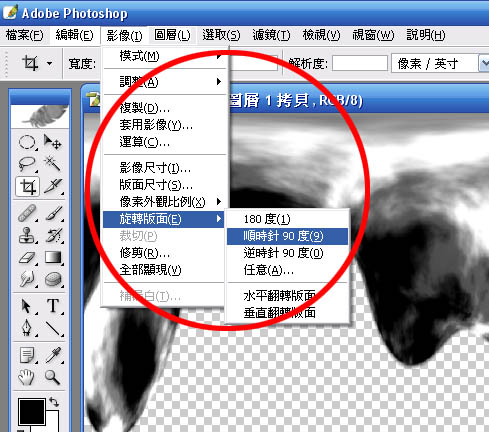Swap foreground and background colors
489x432 pixels.
pos(54,402)
